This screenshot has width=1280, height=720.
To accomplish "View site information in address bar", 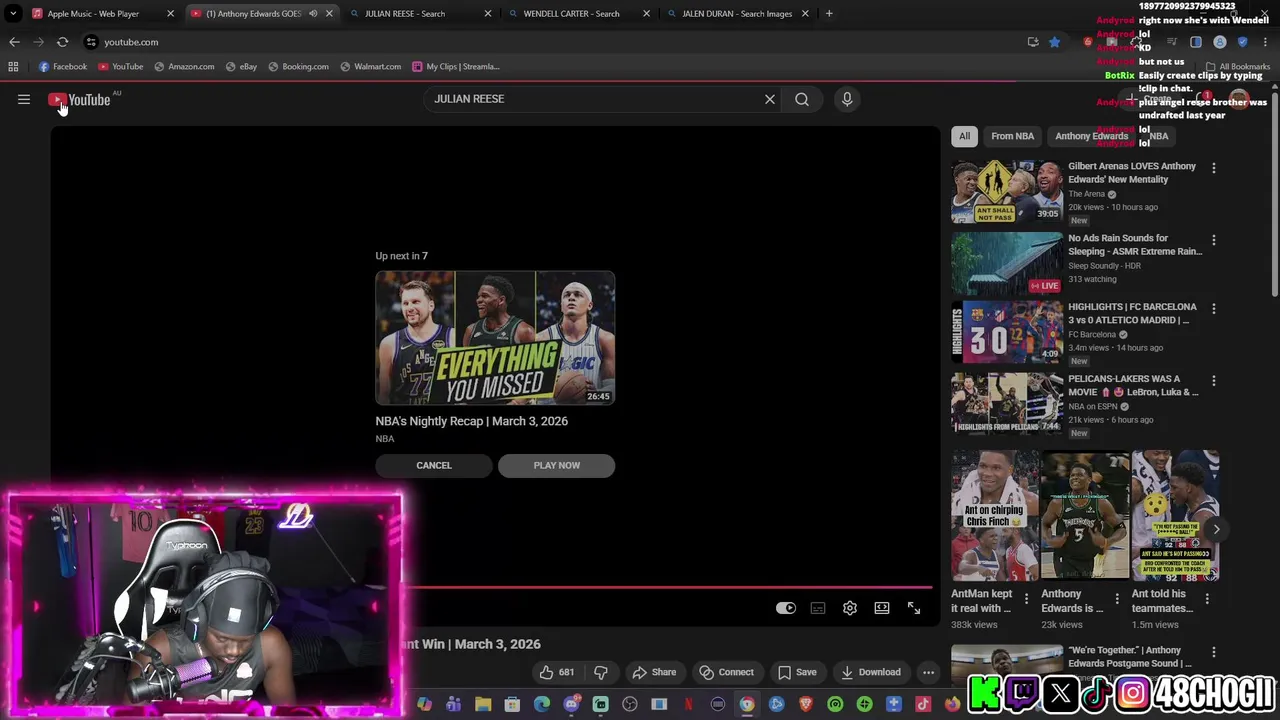I will click(x=91, y=42).
